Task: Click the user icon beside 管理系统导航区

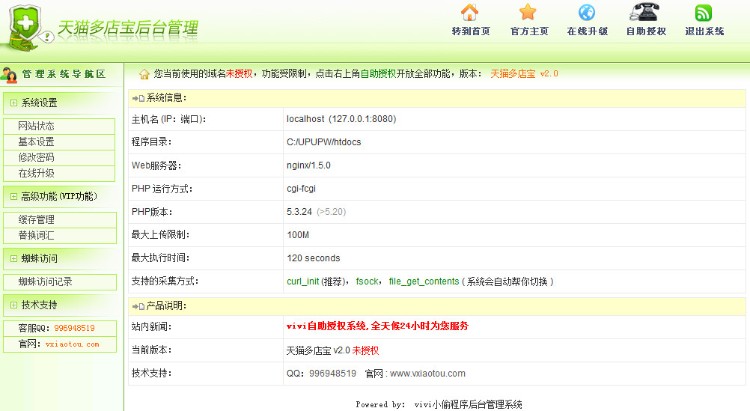Action: [x=9, y=74]
